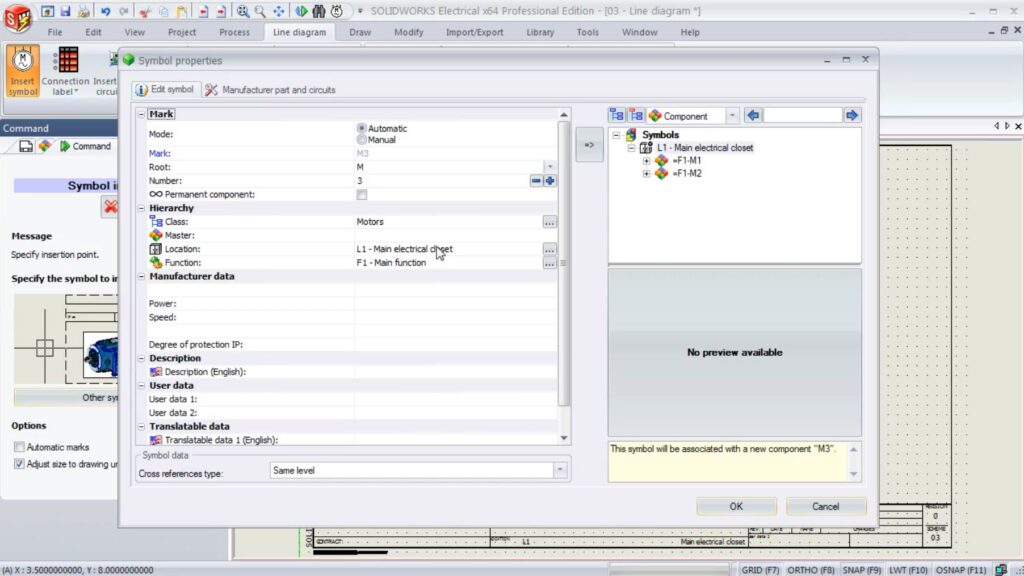Click the status bar icon after OSNAP
This screenshot has height=576, width=1024.
pyautogui.click(x=1000, y=570)
